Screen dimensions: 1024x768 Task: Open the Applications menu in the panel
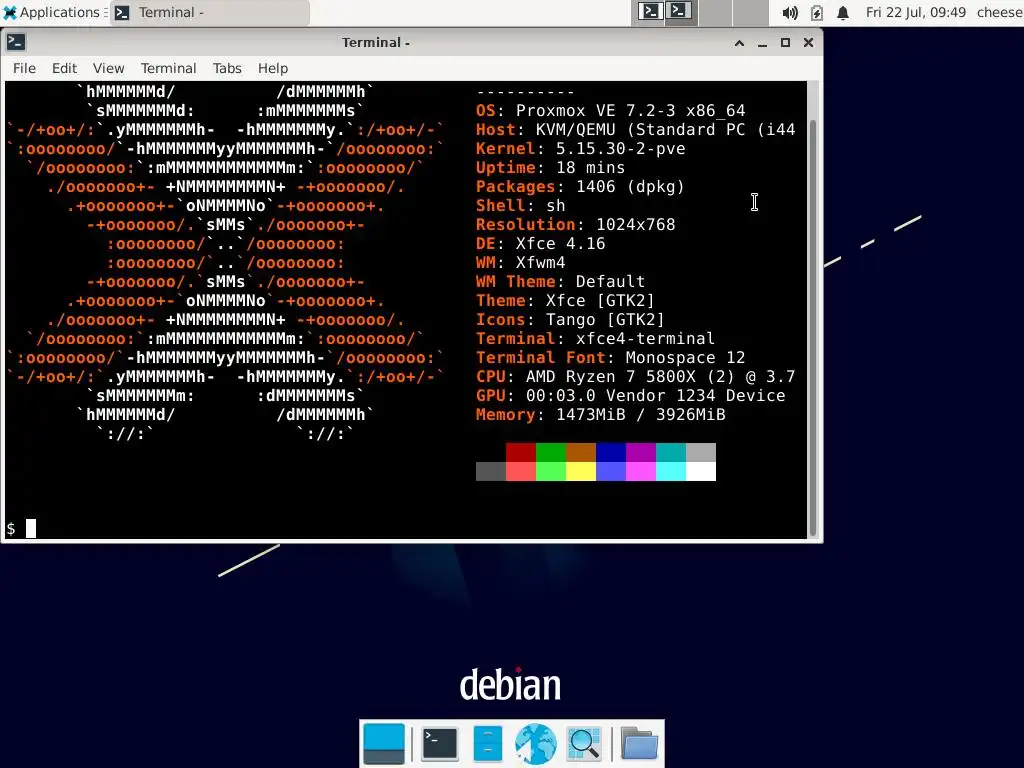click(x=53, y=12)
